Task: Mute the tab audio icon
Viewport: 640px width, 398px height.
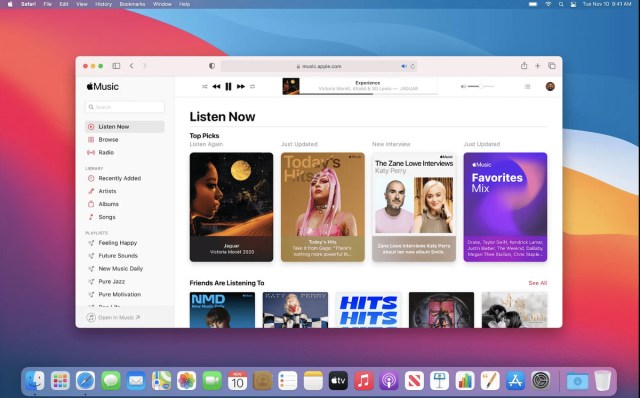Action: (x=404, y=66)
